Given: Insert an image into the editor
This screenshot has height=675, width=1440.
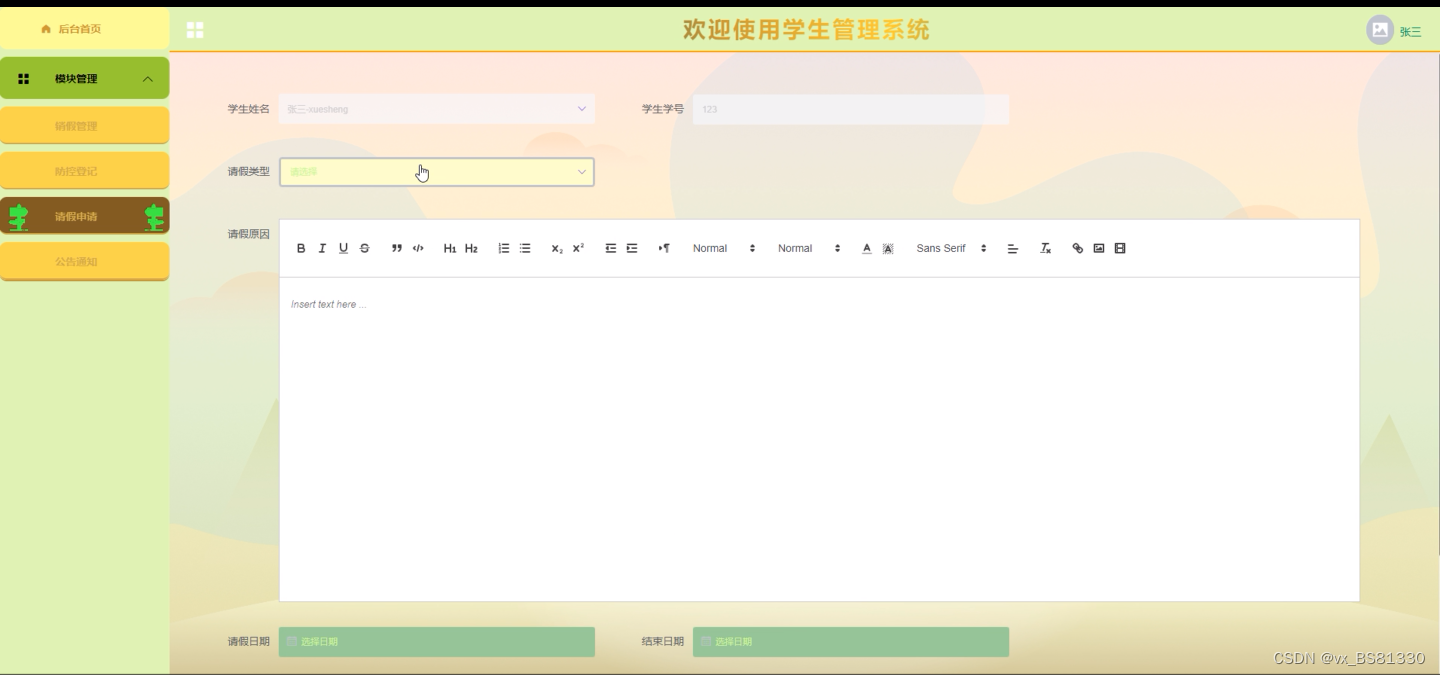Looking at the screenshot, I should (1099, 248).
